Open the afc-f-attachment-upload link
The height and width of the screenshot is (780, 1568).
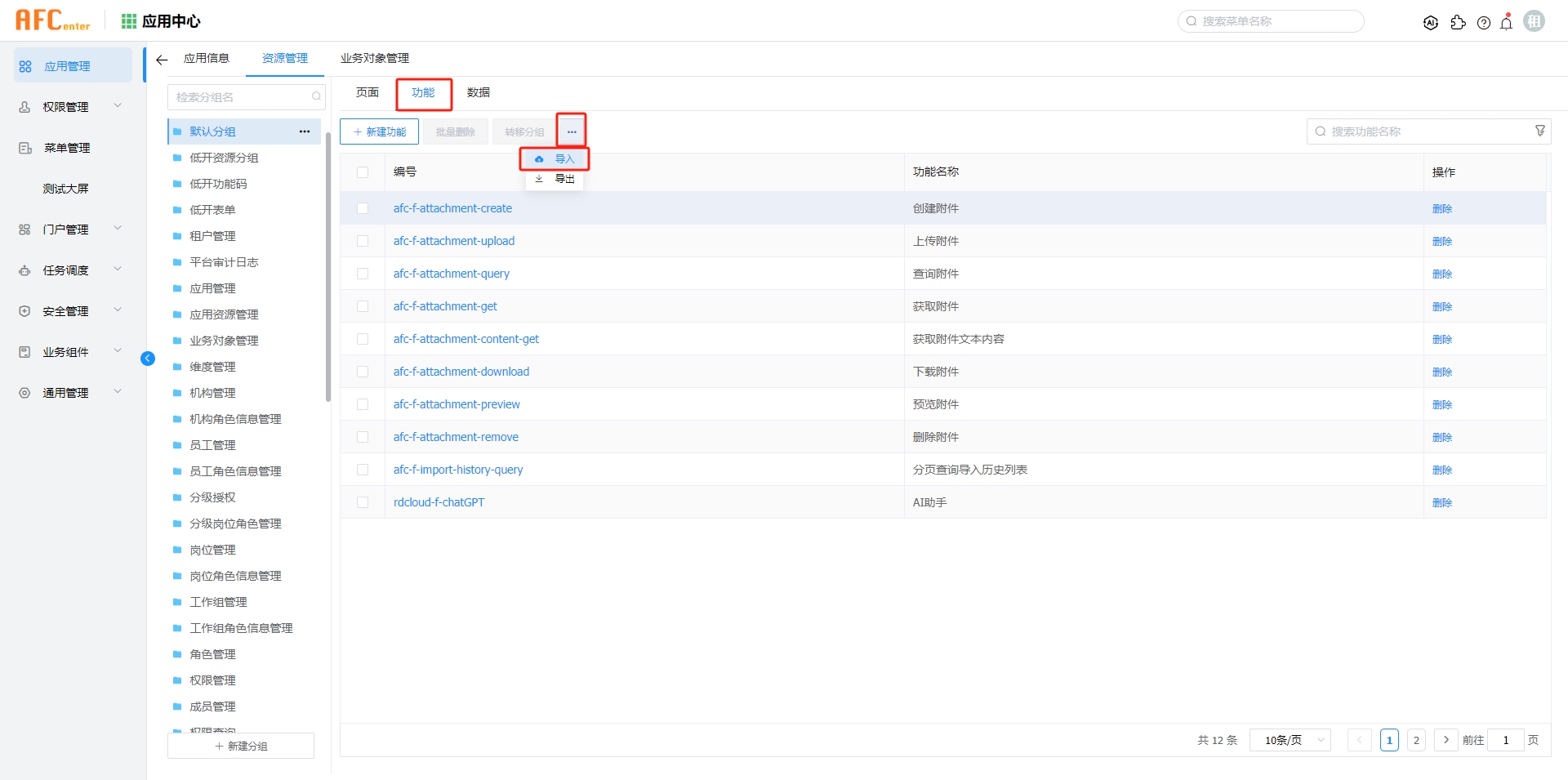click(x=454, y=241)
